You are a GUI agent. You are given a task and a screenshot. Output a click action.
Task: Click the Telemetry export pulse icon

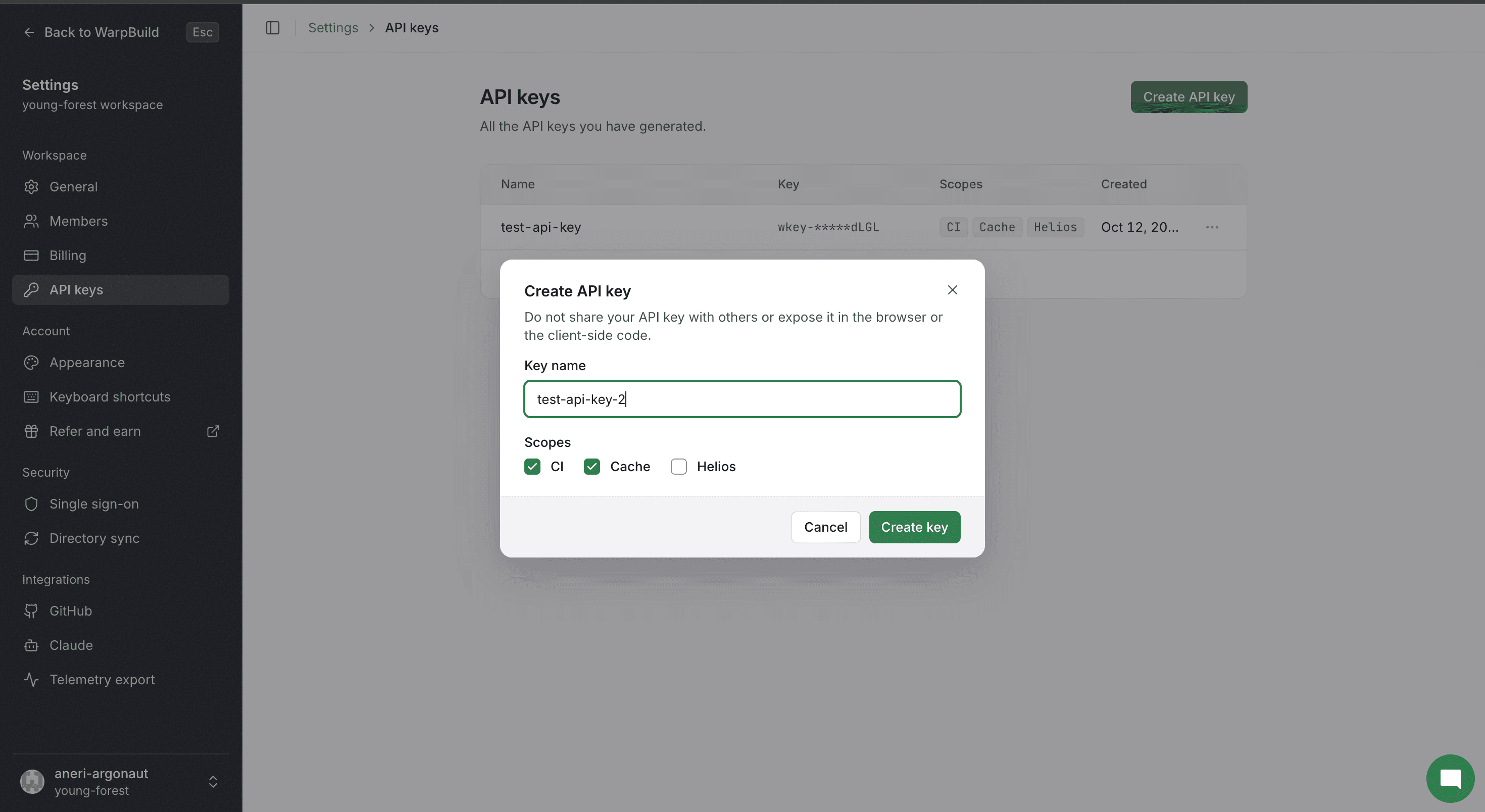31,680
